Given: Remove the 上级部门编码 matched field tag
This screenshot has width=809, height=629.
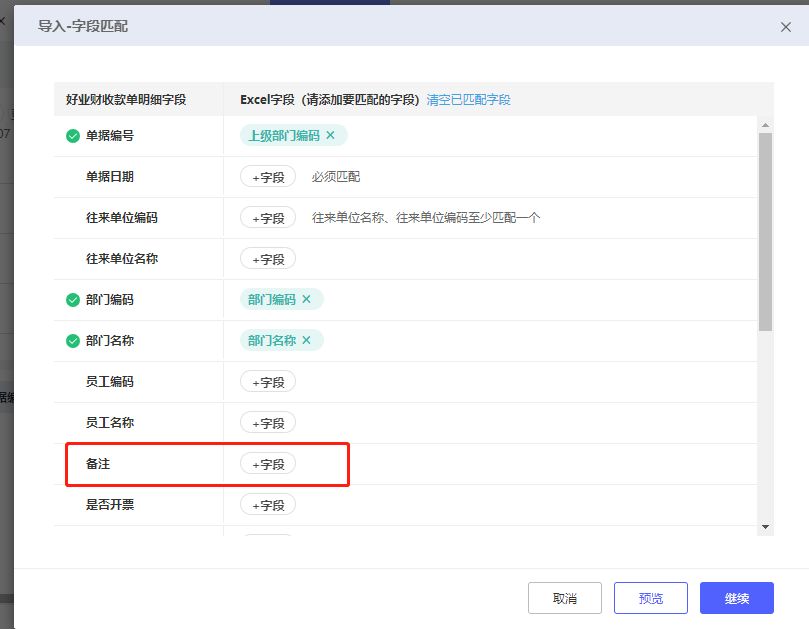Looking at the screenshot, I should [x=331, y=135].
